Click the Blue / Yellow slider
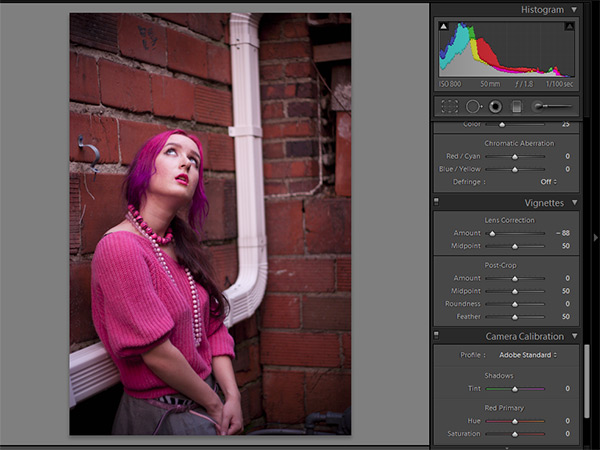The image size is (600, 450). coord(515,169)
